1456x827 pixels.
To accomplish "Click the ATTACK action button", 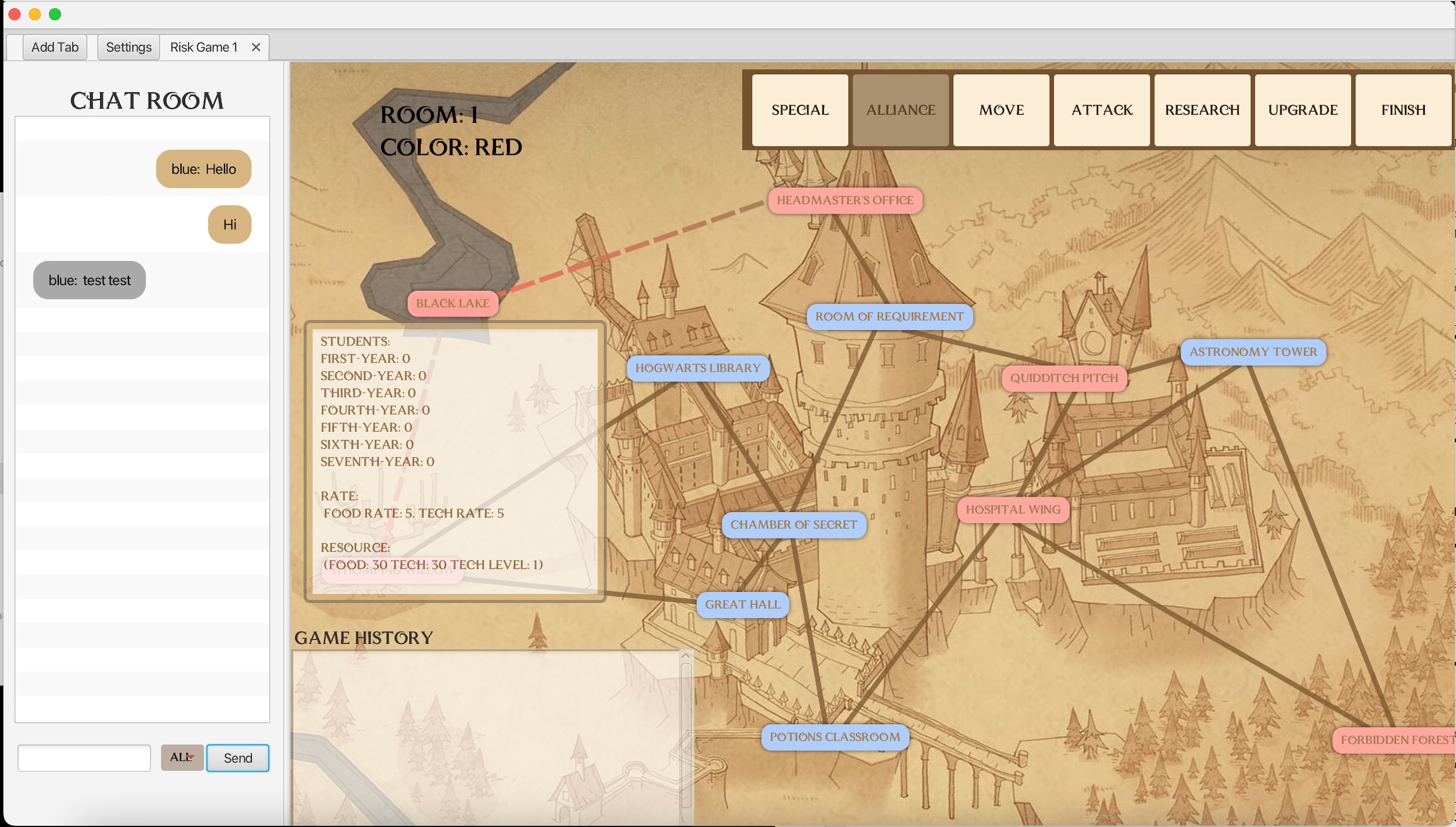I will (1102, 110).
